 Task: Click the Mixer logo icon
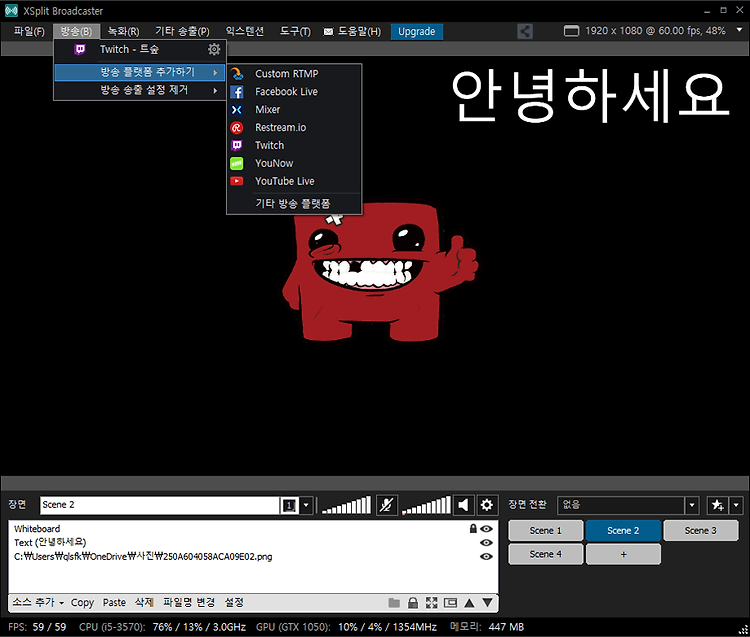click(x=237, y=110)
